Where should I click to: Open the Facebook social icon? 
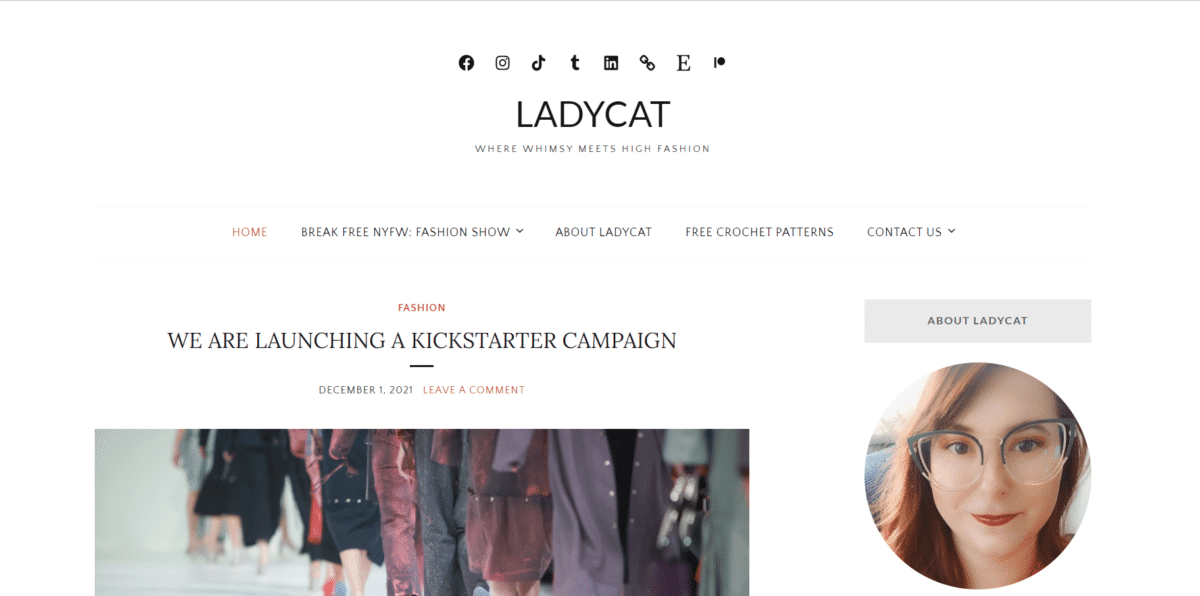[x=466, y=63]
